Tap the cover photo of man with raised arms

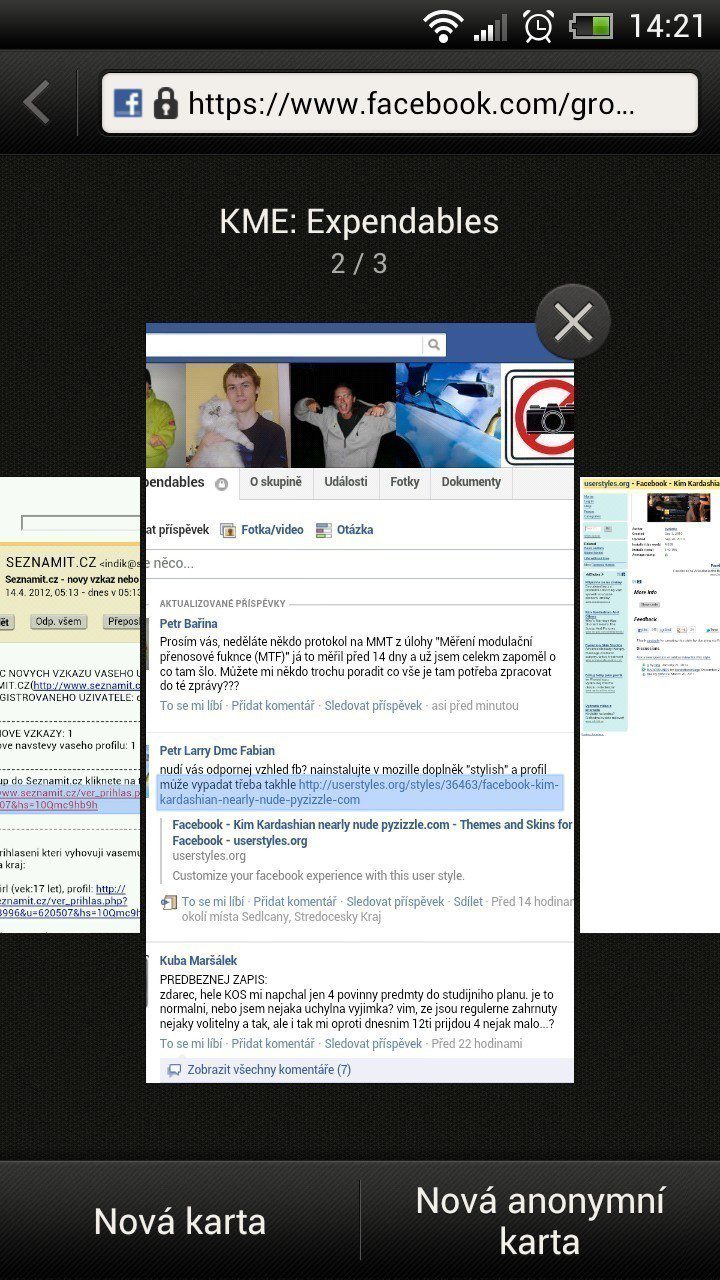pyautogui.click(x=343, y=415)
